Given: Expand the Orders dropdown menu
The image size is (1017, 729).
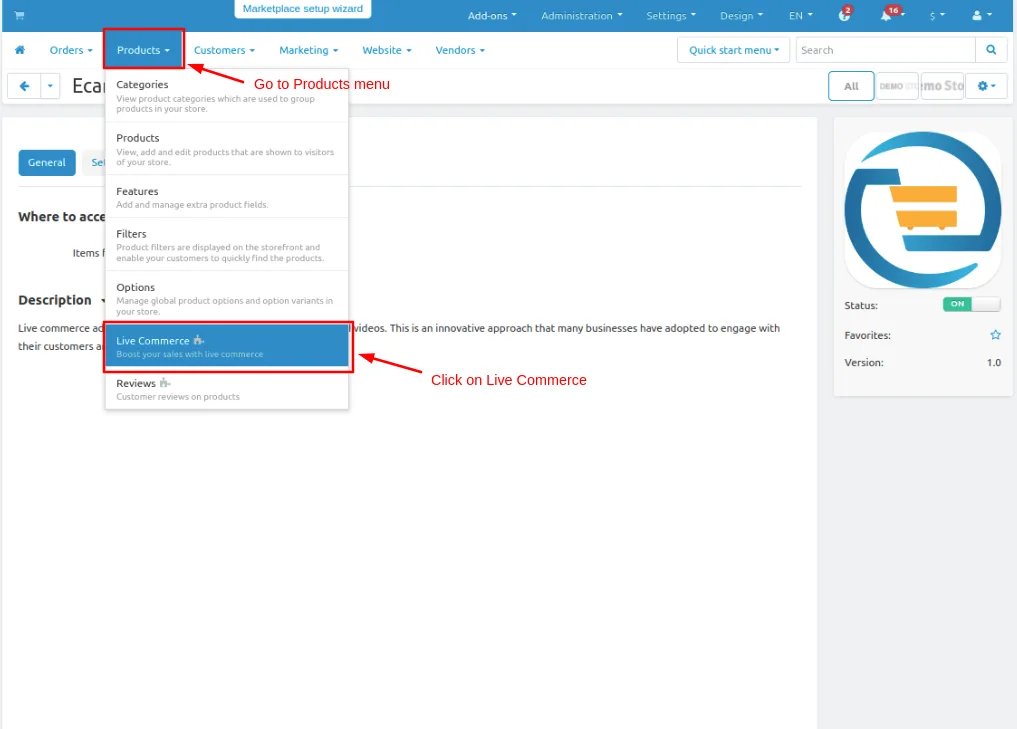Looking at the screenshot, I should 71,50.
